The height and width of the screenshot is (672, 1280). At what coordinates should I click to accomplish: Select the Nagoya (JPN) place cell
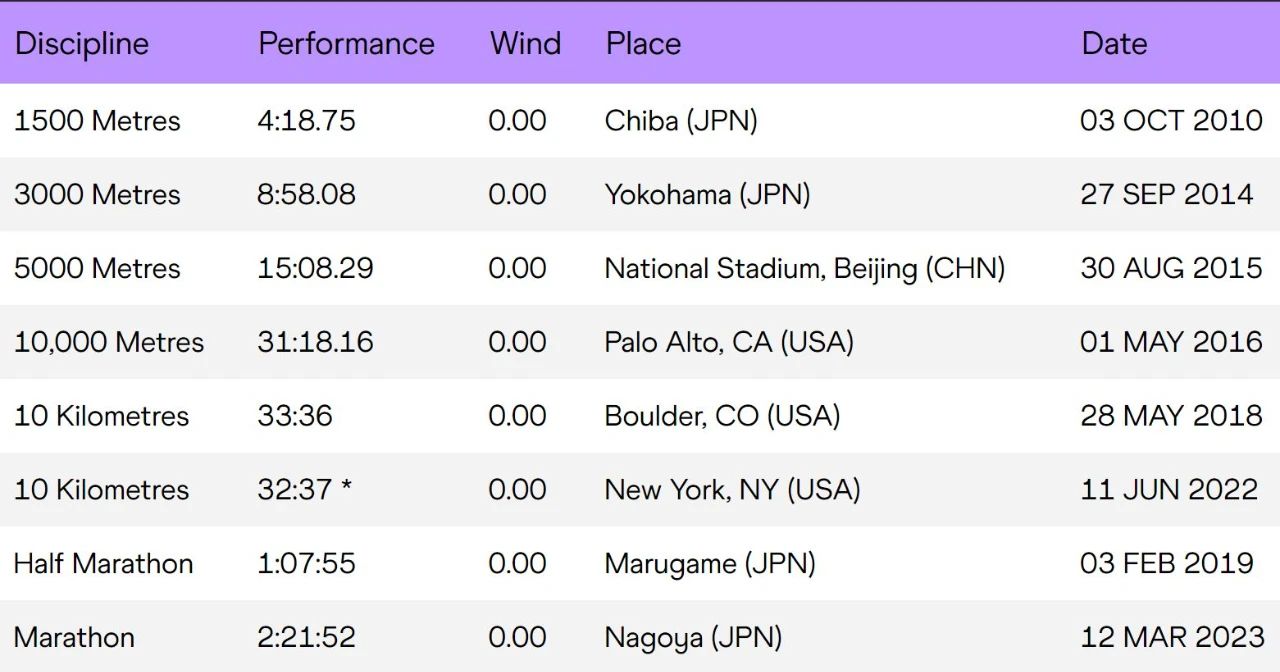(x=693, y=637)
